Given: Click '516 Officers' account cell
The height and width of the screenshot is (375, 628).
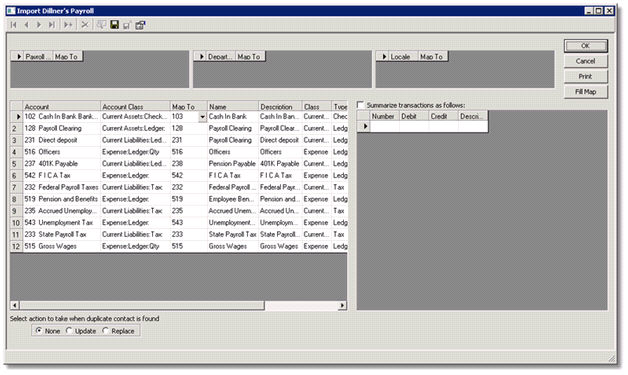Looking at the screenshot, I should 62,152.
